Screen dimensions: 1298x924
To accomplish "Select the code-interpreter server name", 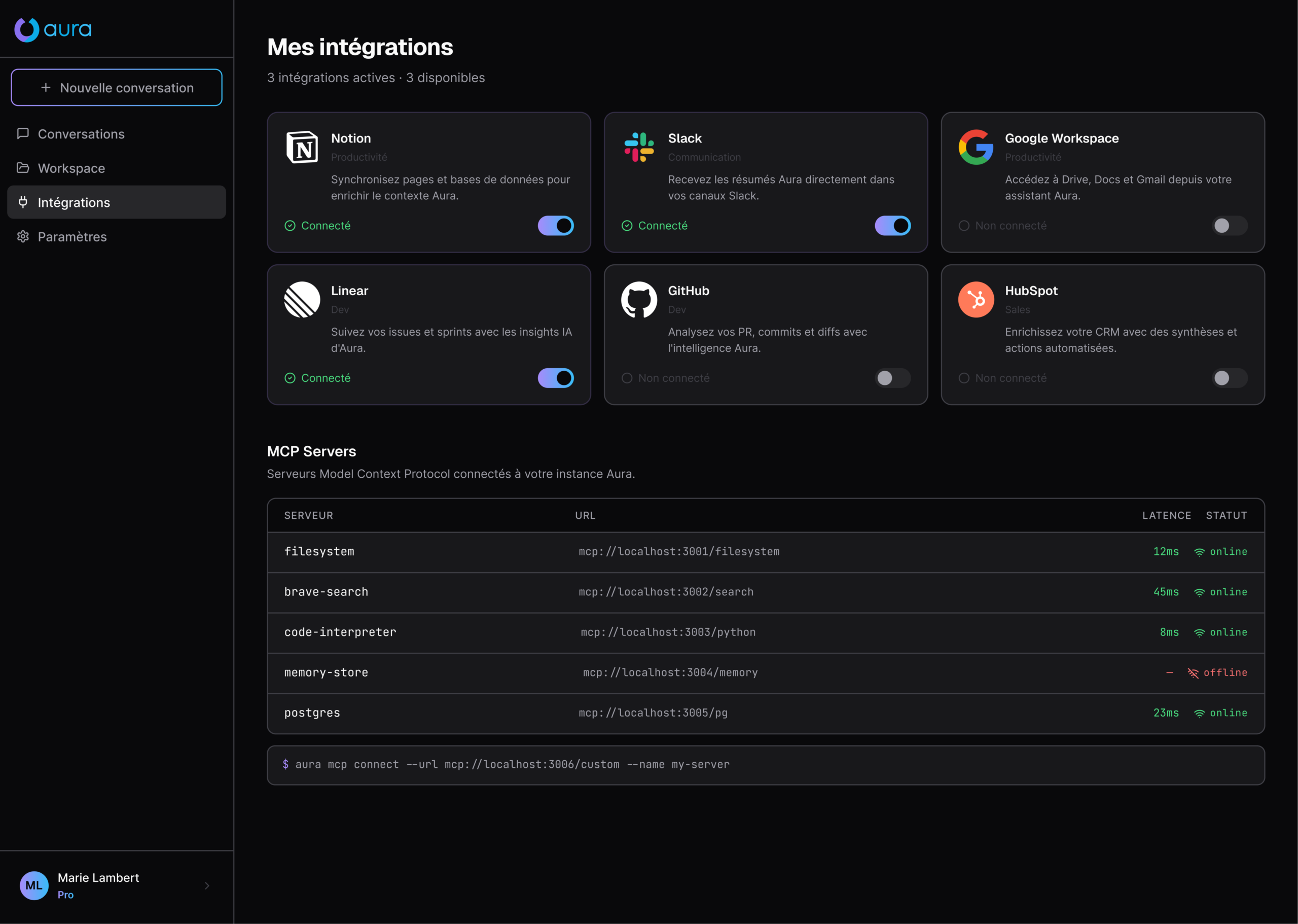I will pos(340,632).
